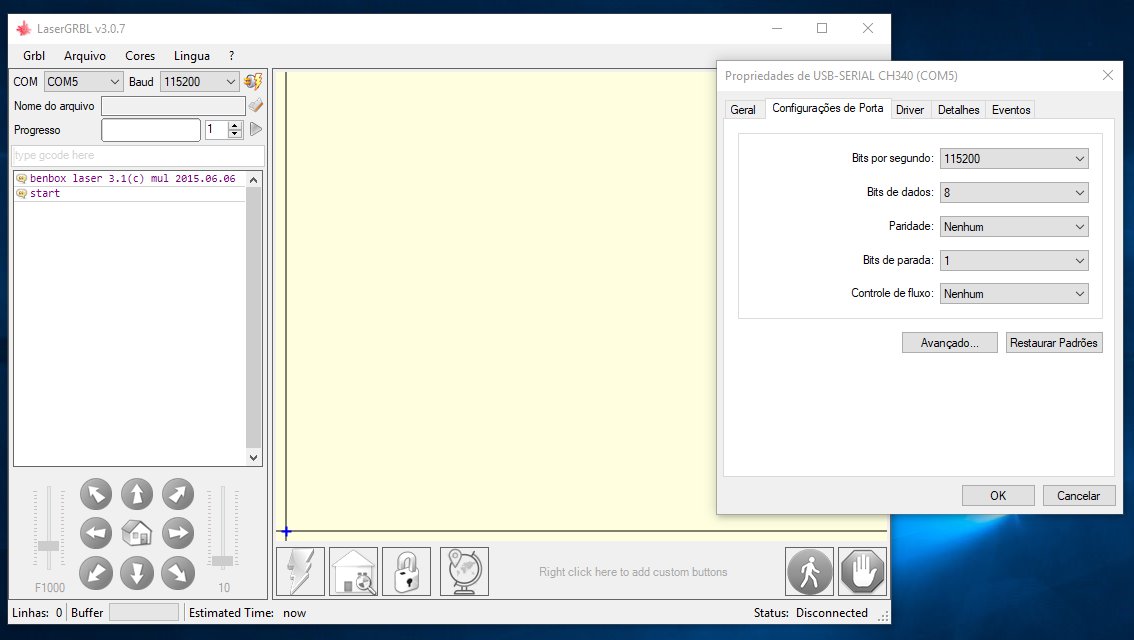1134x640 pixels.
Task: Click the stop hand feed hold button
Action: 862,571
